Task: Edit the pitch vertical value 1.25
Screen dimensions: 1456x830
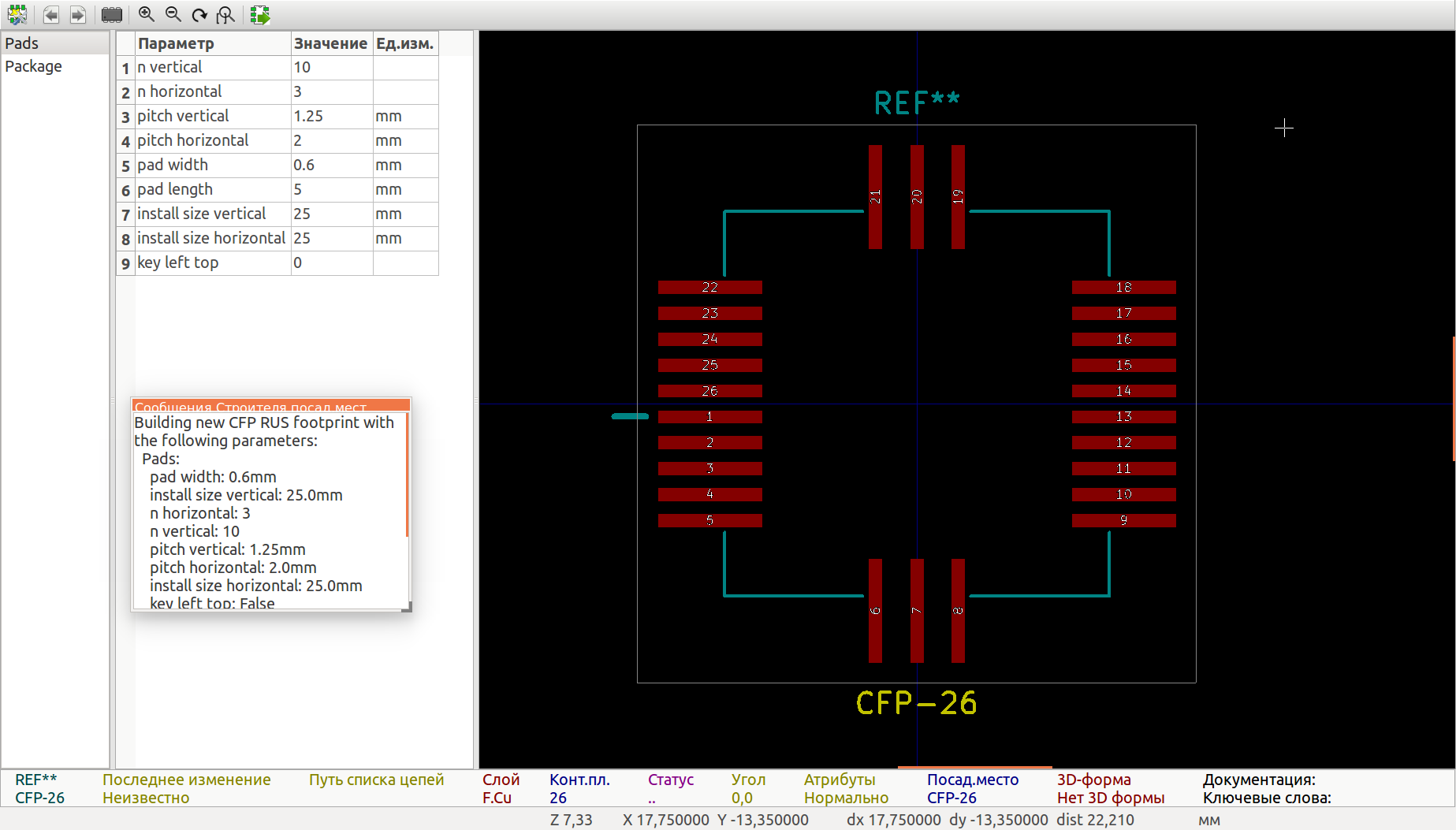Action: click(331, 117)
